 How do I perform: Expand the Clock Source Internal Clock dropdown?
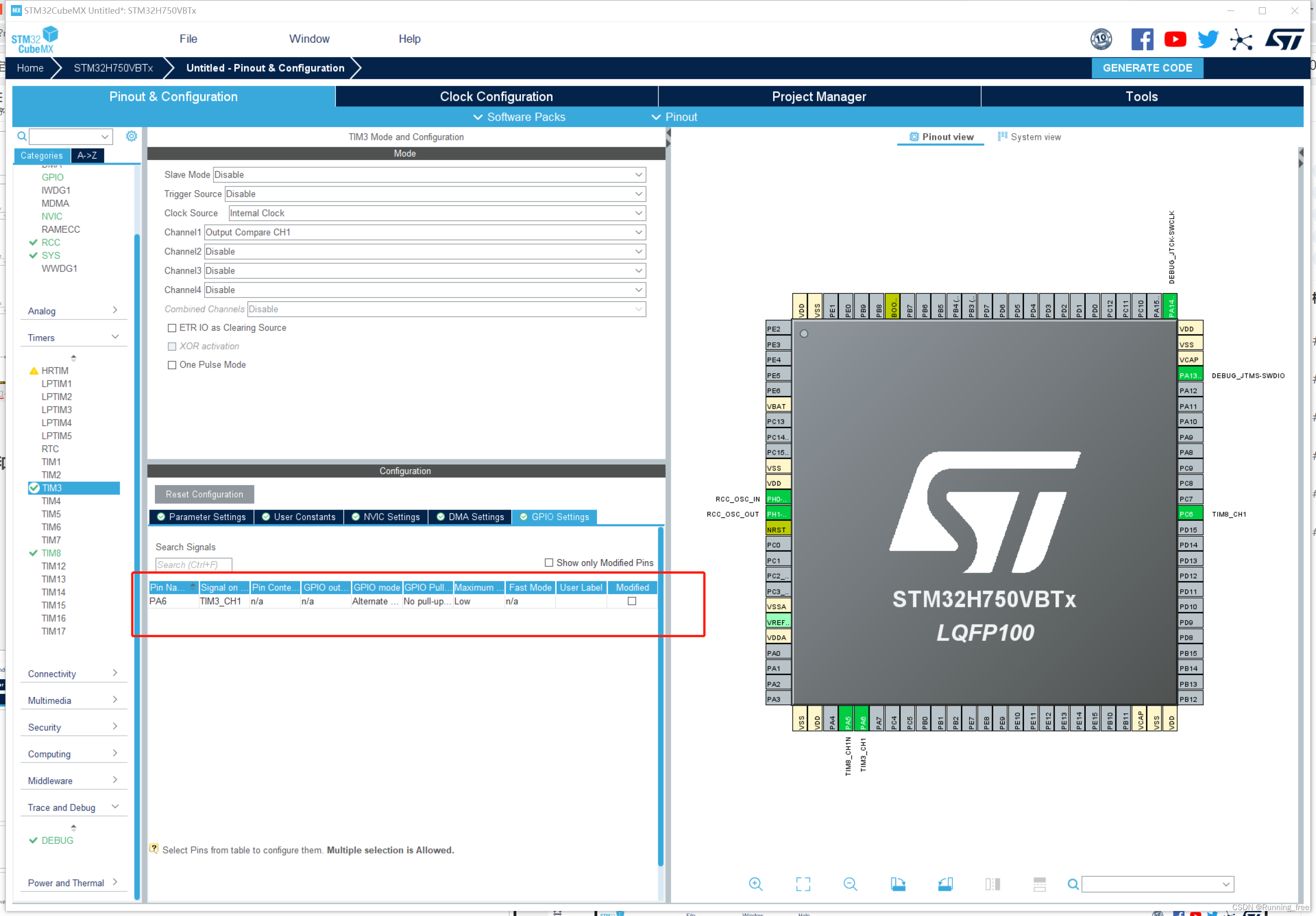pos(638,213)
